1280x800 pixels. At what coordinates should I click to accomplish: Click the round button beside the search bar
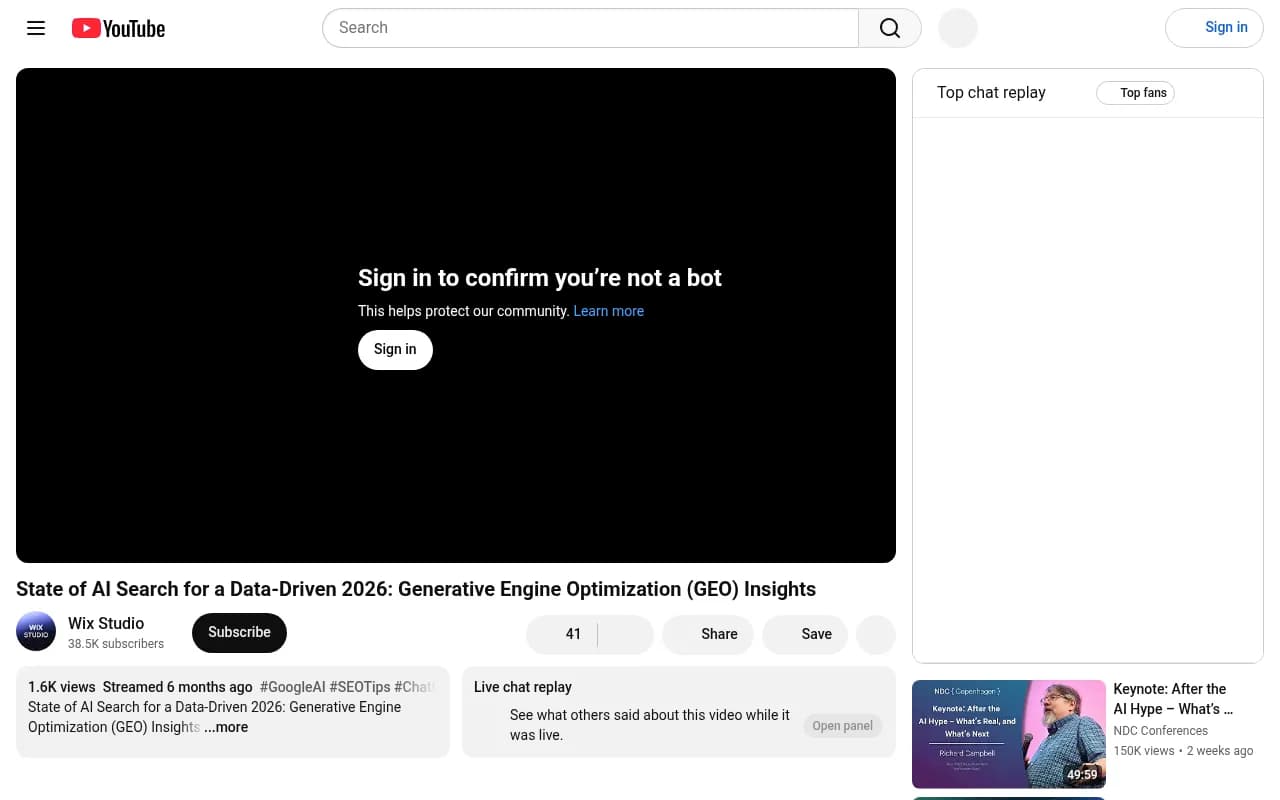point(958,28)
